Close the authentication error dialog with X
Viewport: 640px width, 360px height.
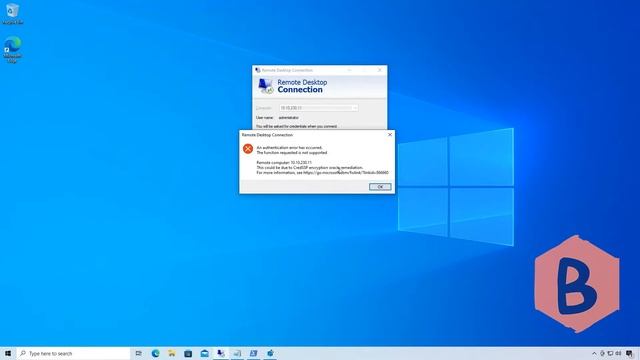point(390,135)
